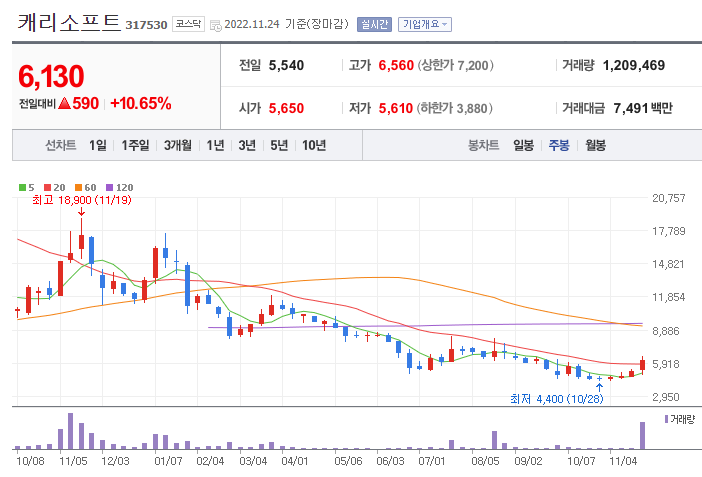Click the red 20-period moving average swatch
This screenshot has width=702, height=477.
click(x=47, y=187)
